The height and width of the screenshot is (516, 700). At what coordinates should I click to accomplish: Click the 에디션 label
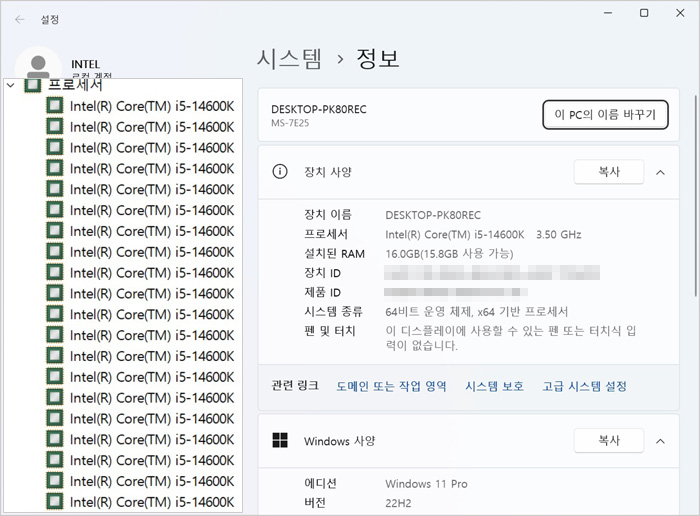click(x=320, y=484)
